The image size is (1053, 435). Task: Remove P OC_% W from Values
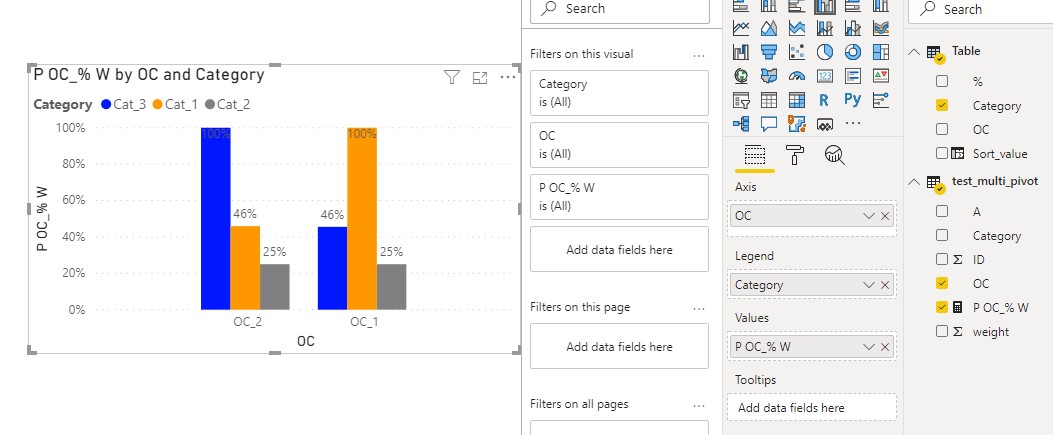[x=885, y=347]
